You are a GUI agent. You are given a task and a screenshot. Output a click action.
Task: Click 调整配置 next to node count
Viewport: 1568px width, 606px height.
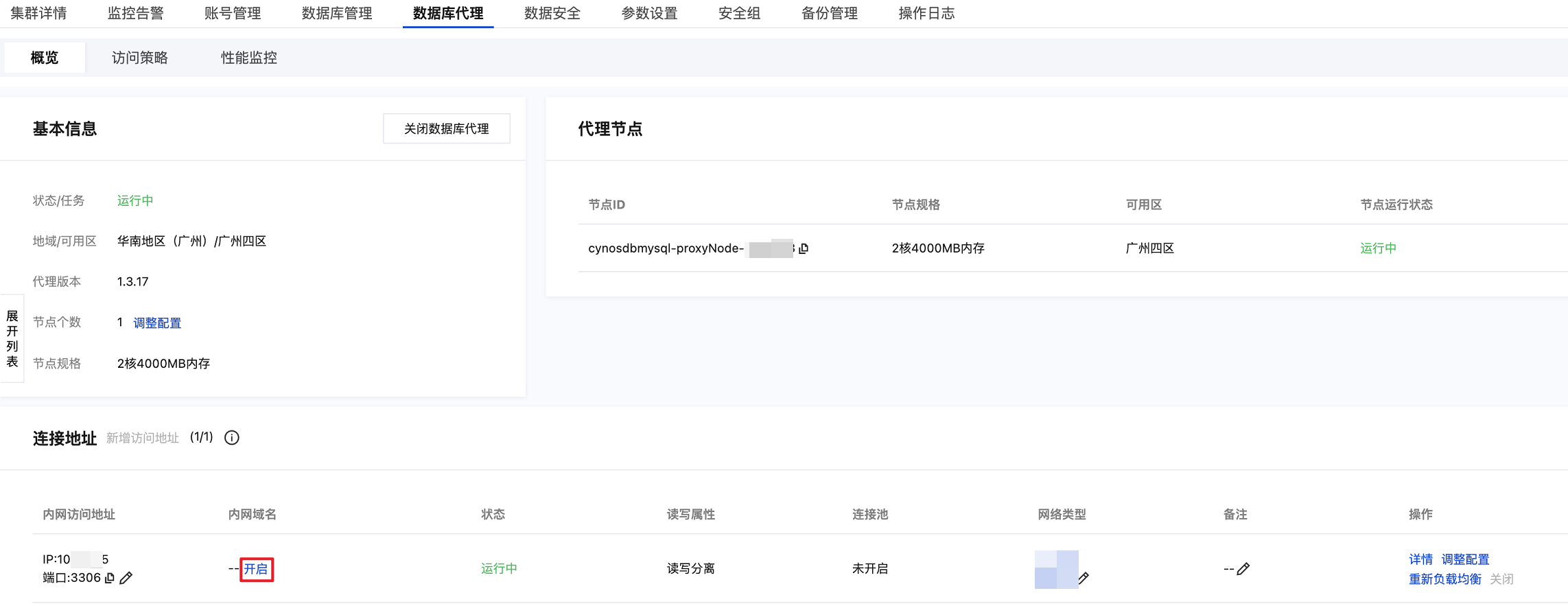pyautogui.click(x=157, y=323)
